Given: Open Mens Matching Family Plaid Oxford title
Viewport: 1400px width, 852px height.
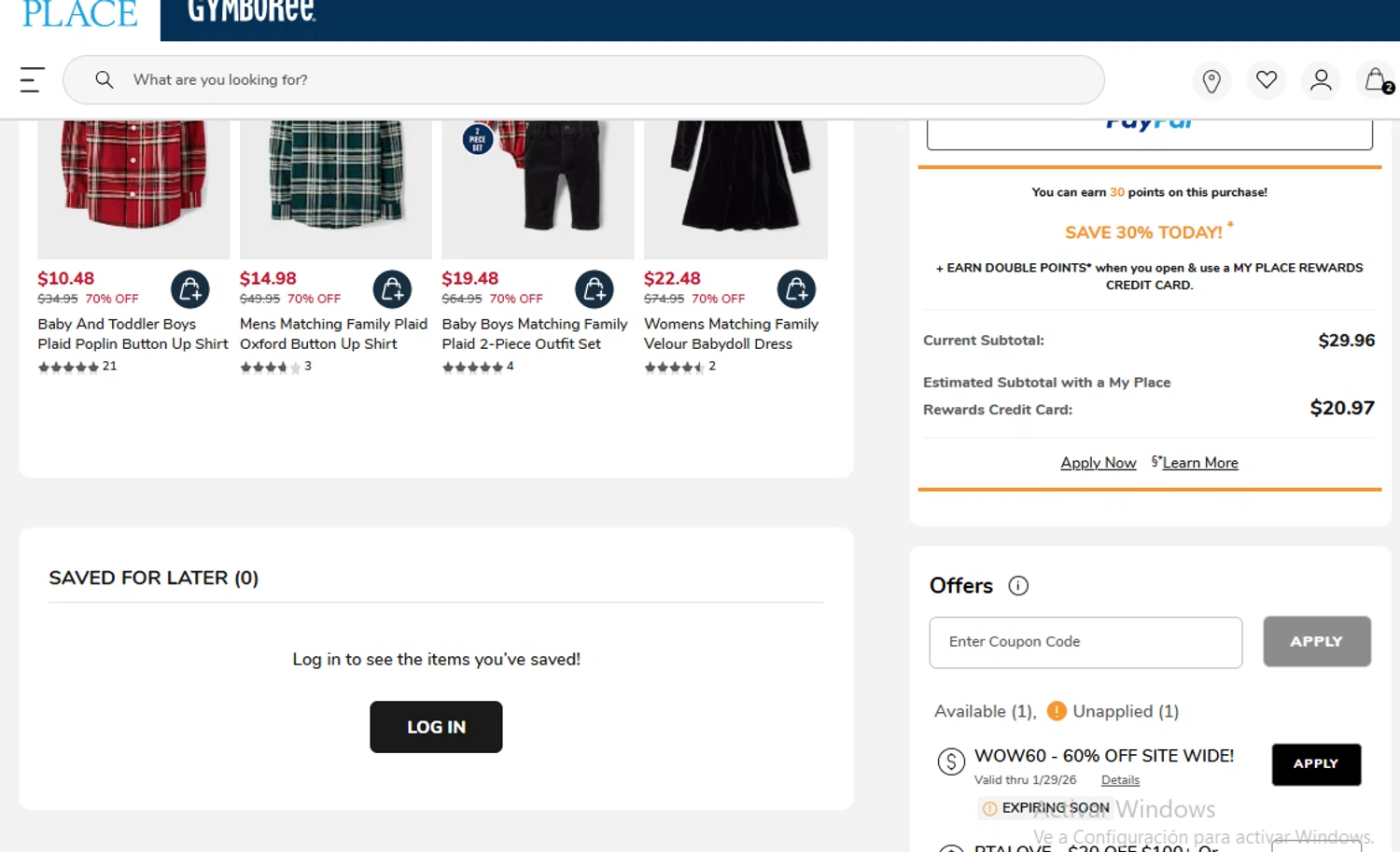Looking at the screenshot, I should [333, 334].
